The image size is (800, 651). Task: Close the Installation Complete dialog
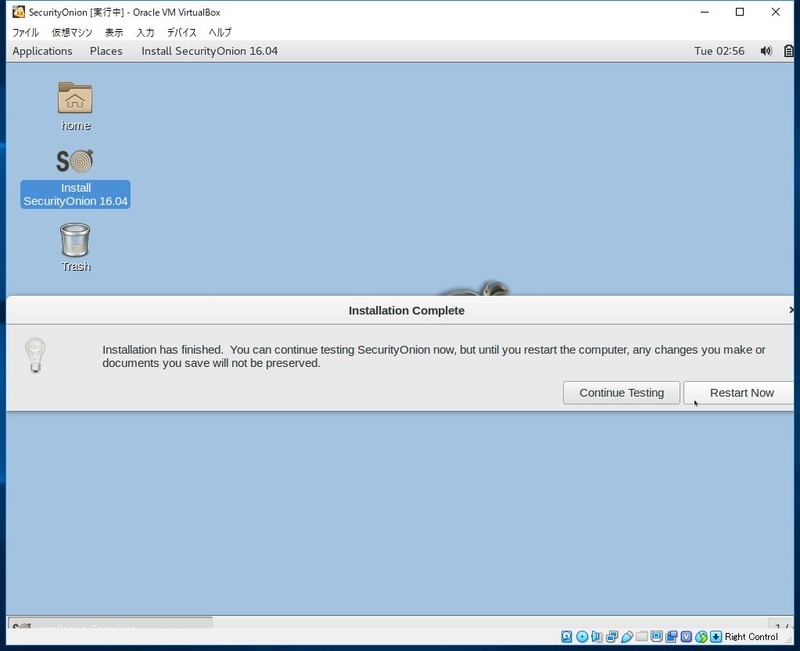(x=791, y=310)
